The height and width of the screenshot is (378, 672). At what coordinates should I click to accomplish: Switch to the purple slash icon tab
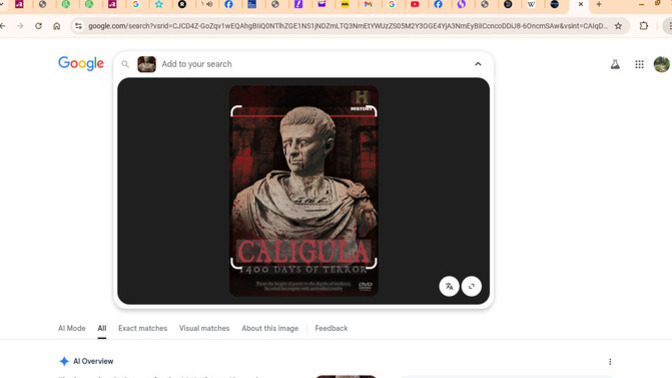click(298, 4)
